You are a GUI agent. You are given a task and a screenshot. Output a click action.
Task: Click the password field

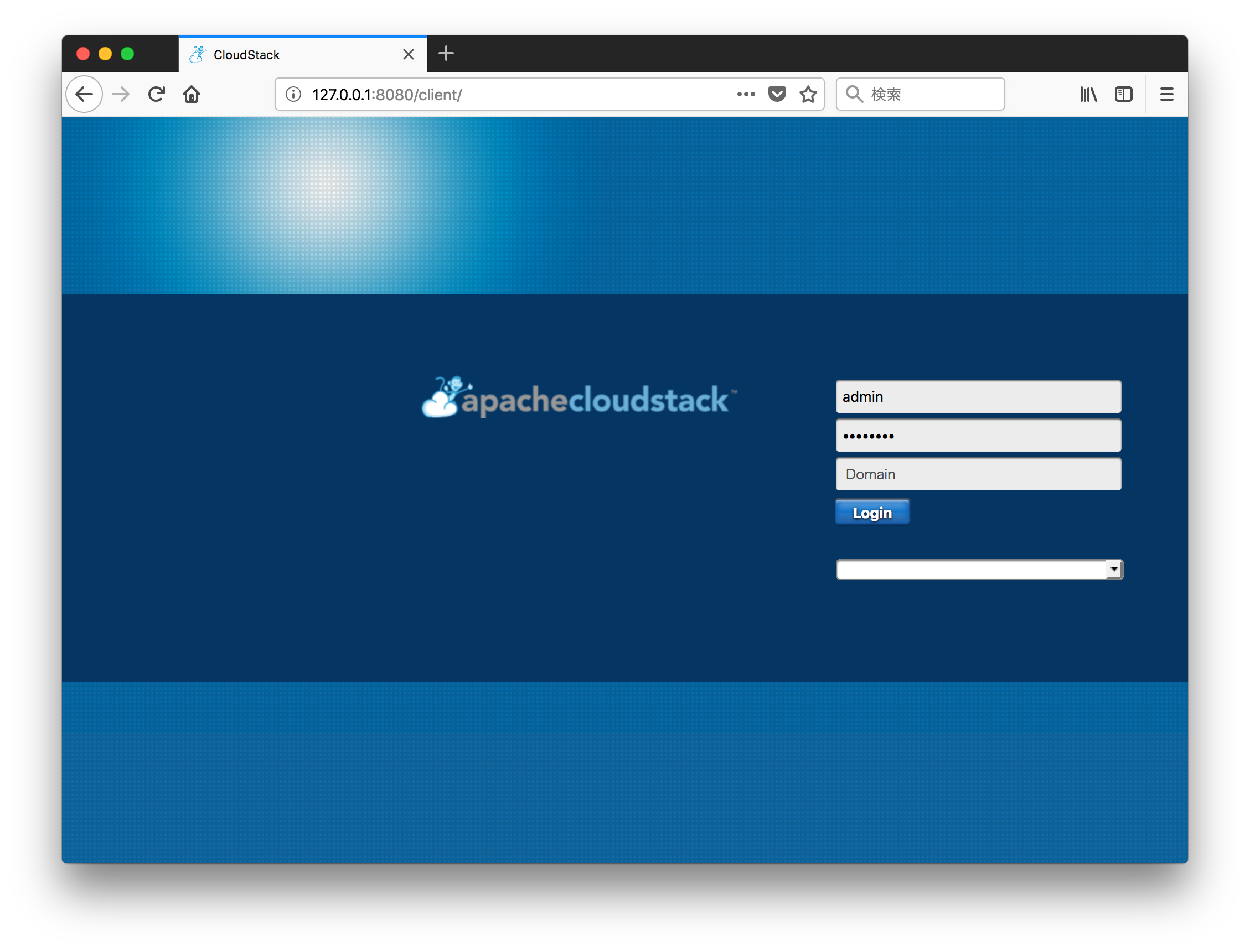(978, 436)
